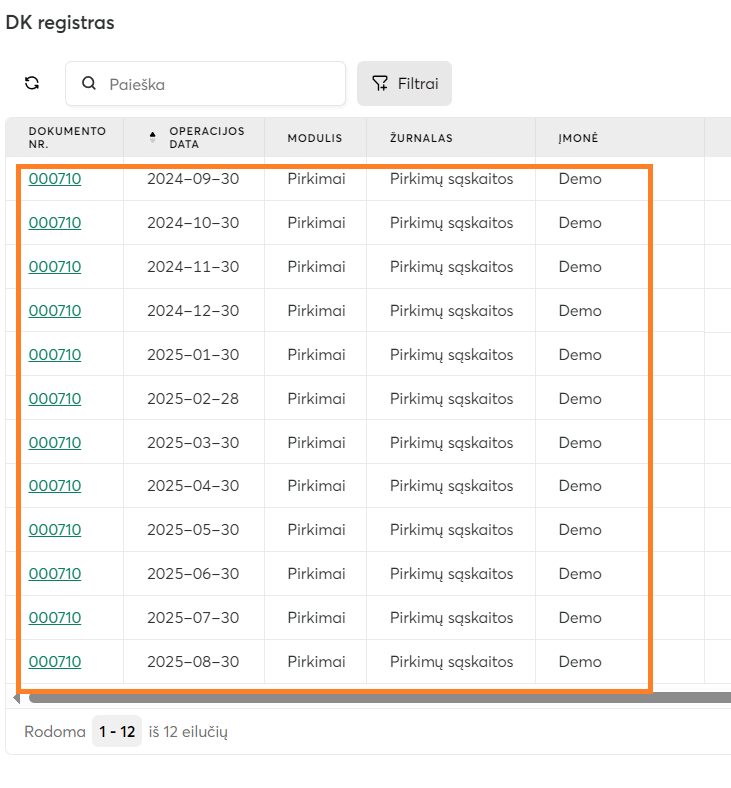Open the 000710 link in the 2025-02-28 row
731x788 pixels.
(x=55, y=399)
